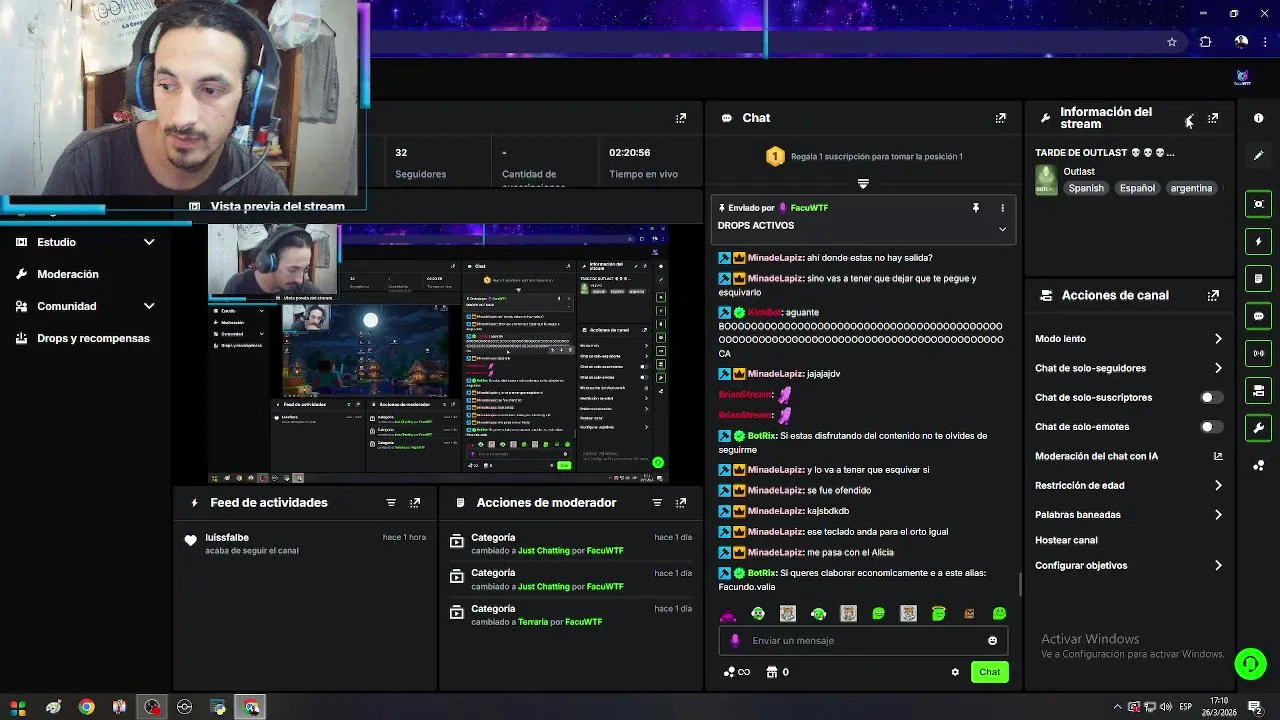
Task: Open the gift shop store icon
Action: point(772,672)
